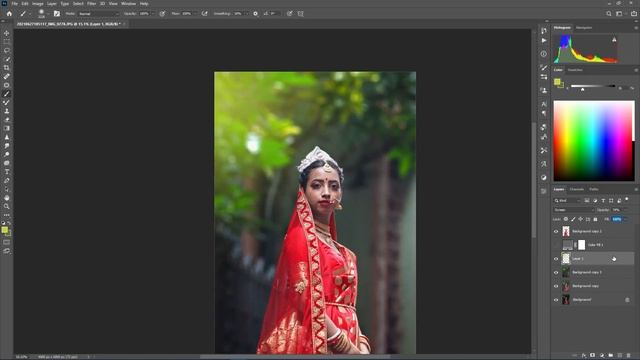Image resolution: width=640 pixels, height=360 pixels.
Task: Open the Layers panel flyout menu
Action: pos(636,189)
